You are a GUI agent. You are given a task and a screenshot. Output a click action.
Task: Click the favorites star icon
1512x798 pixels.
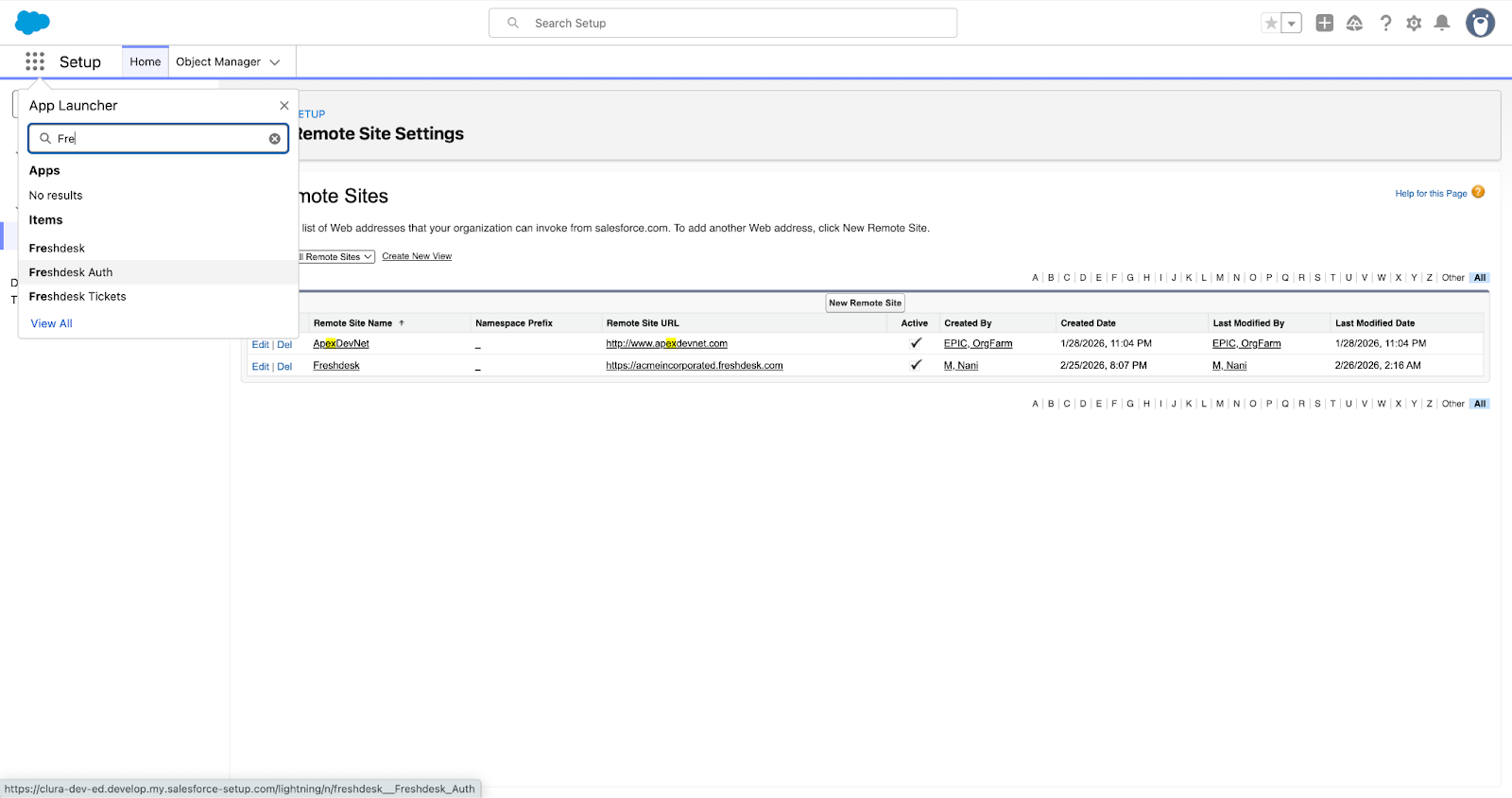pos(1271,24)
